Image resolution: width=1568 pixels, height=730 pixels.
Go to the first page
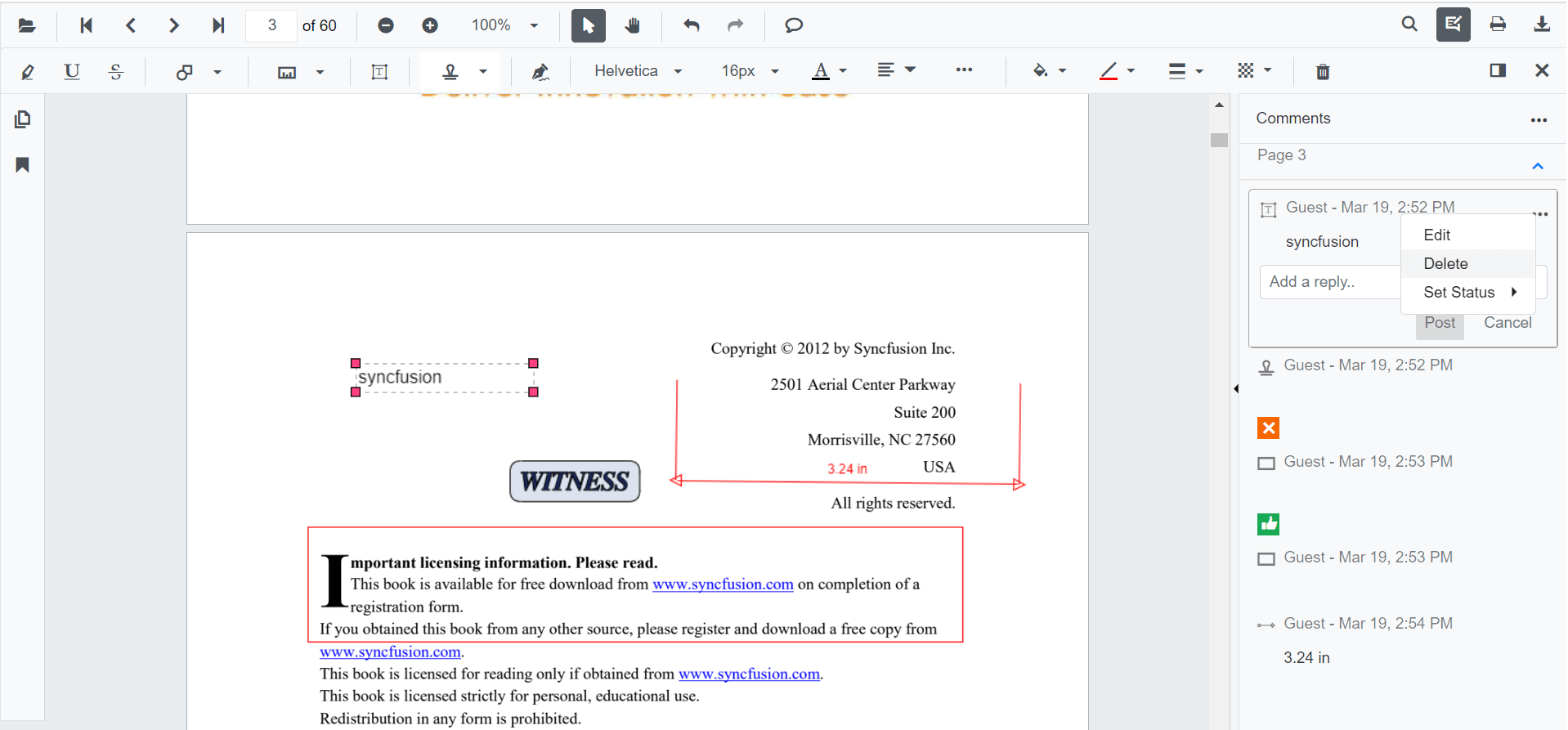(x=86, y=25)
